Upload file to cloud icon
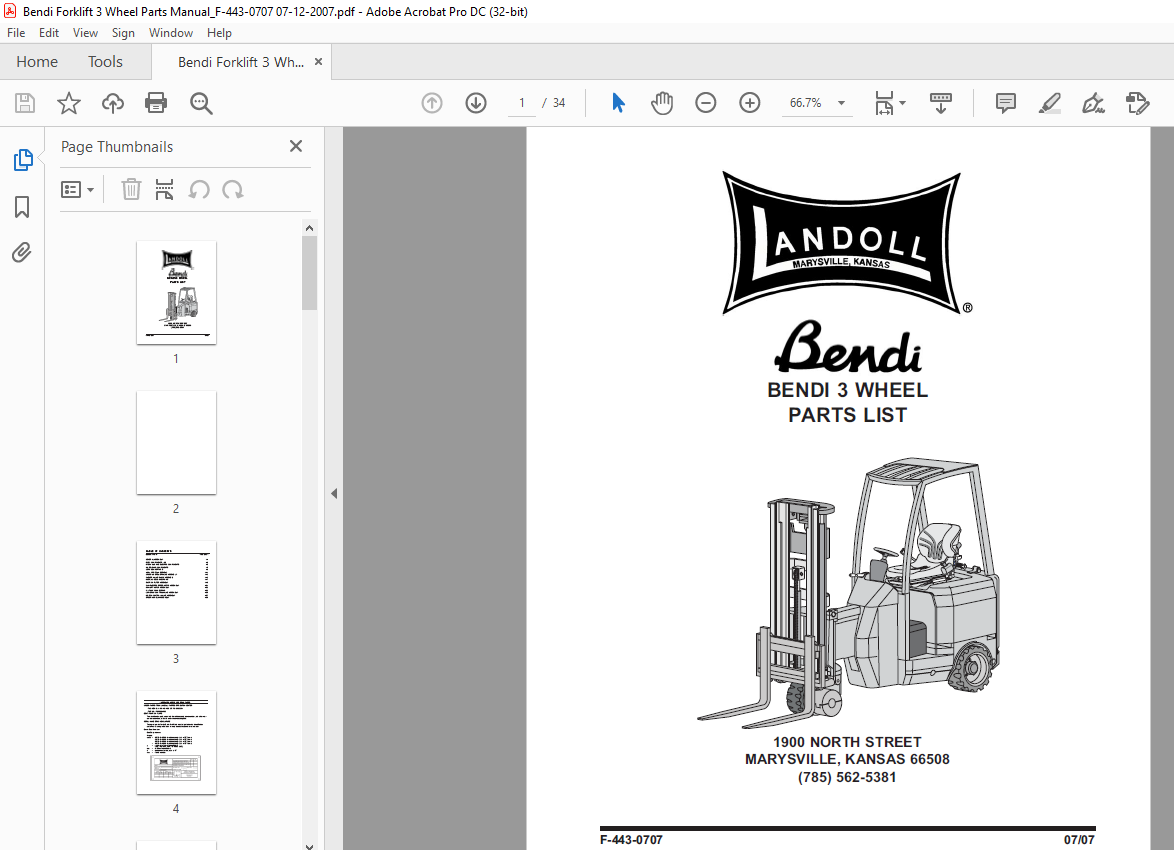 [113, 103]
